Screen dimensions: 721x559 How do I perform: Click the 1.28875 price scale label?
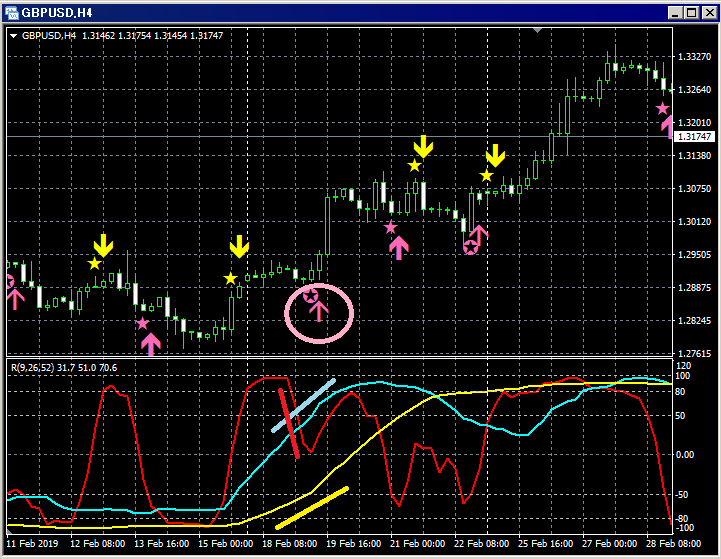point(694,288)
